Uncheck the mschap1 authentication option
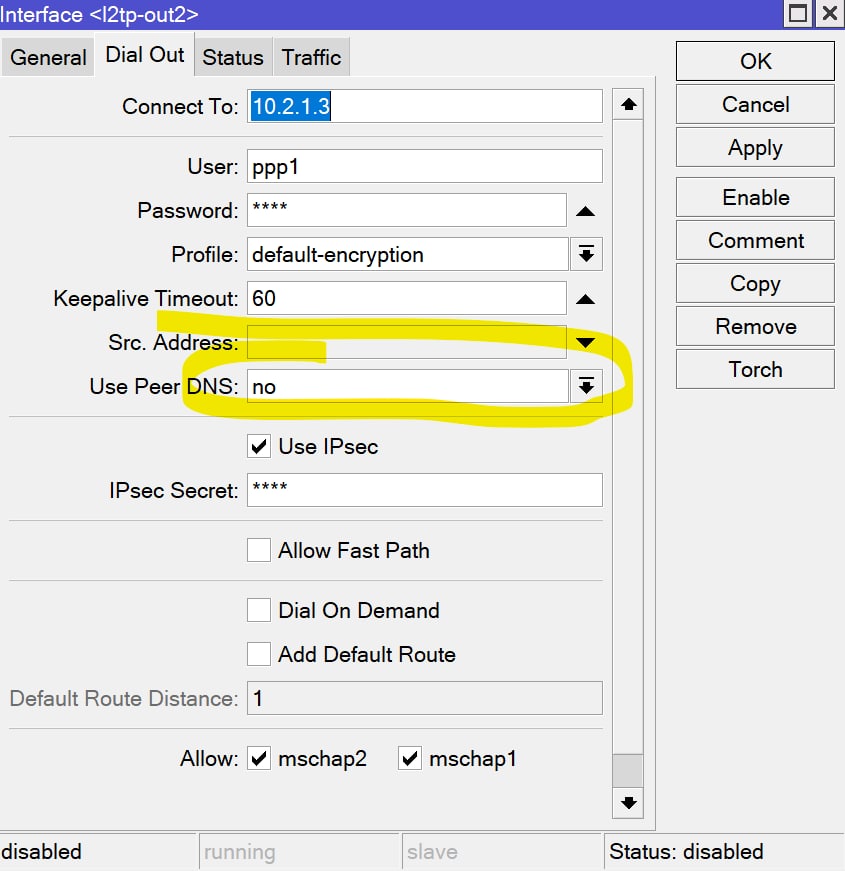Screen dimensions: 845x871 [410, 758]
